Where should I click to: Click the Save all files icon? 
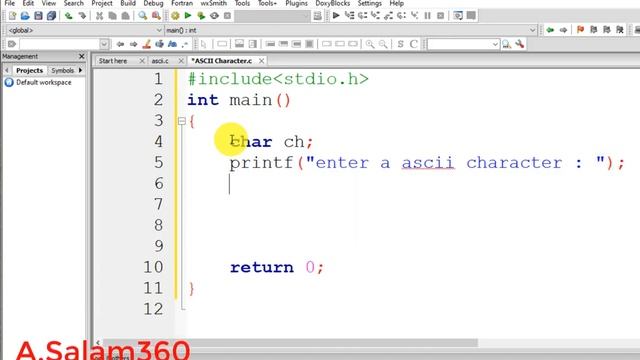pyautogui.click(x=51, y=16)
